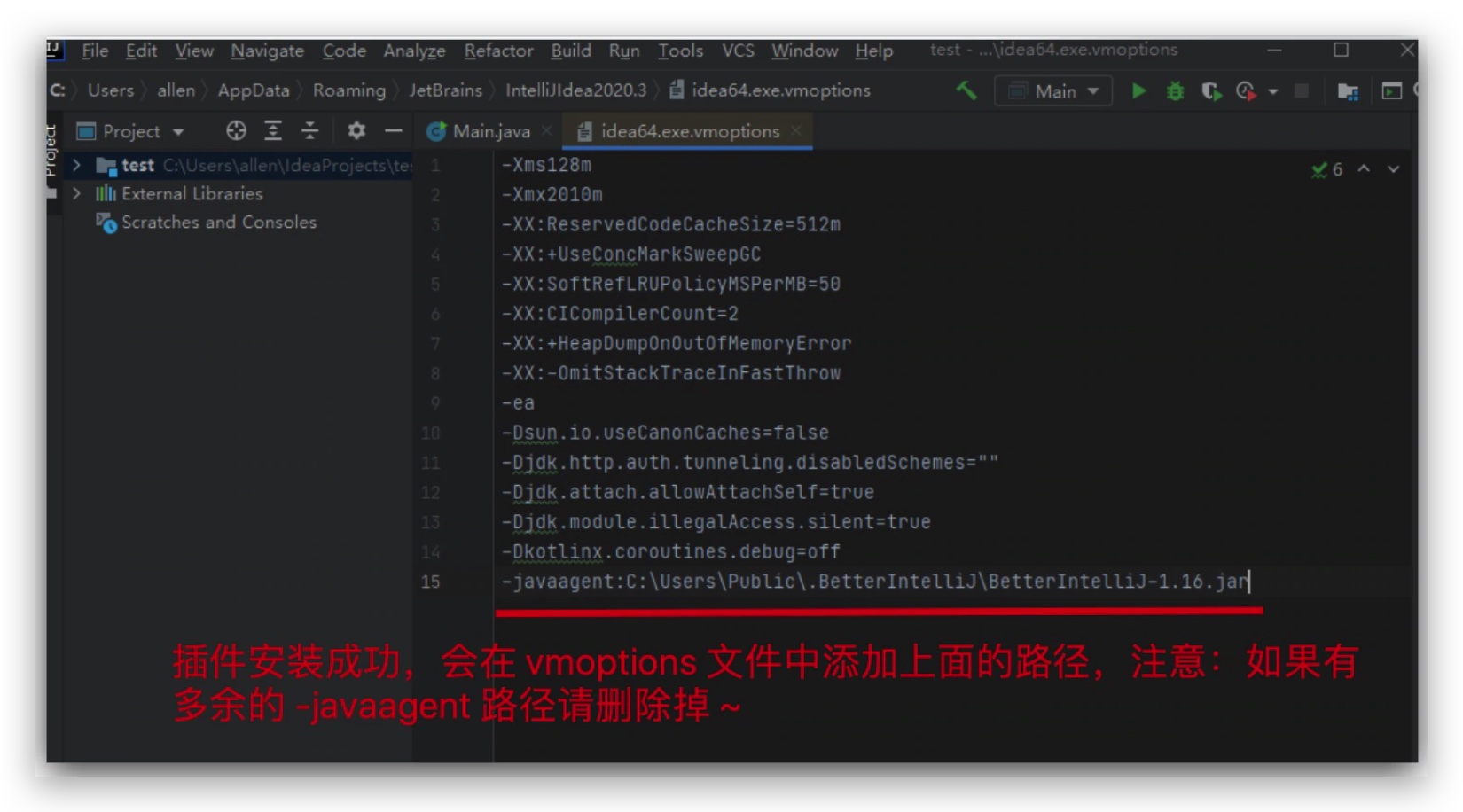Click the -Xmx2010m line in editor
This screenshot has width=1463, height=812.
point(552,194)
